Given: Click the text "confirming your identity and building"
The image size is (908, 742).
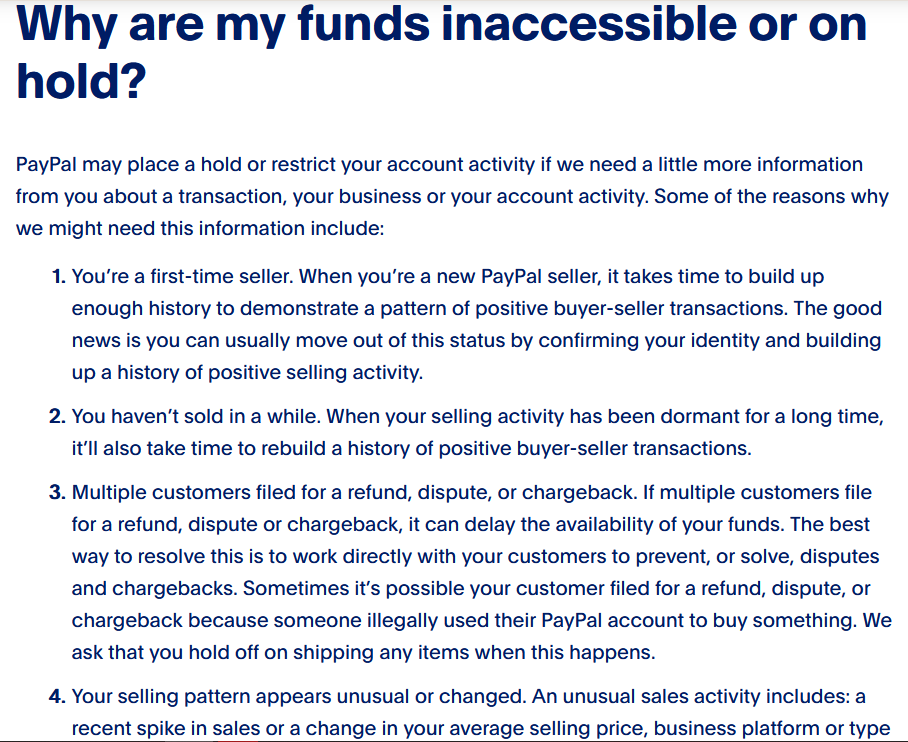Looking at the screenshot, I should [709, 340].
